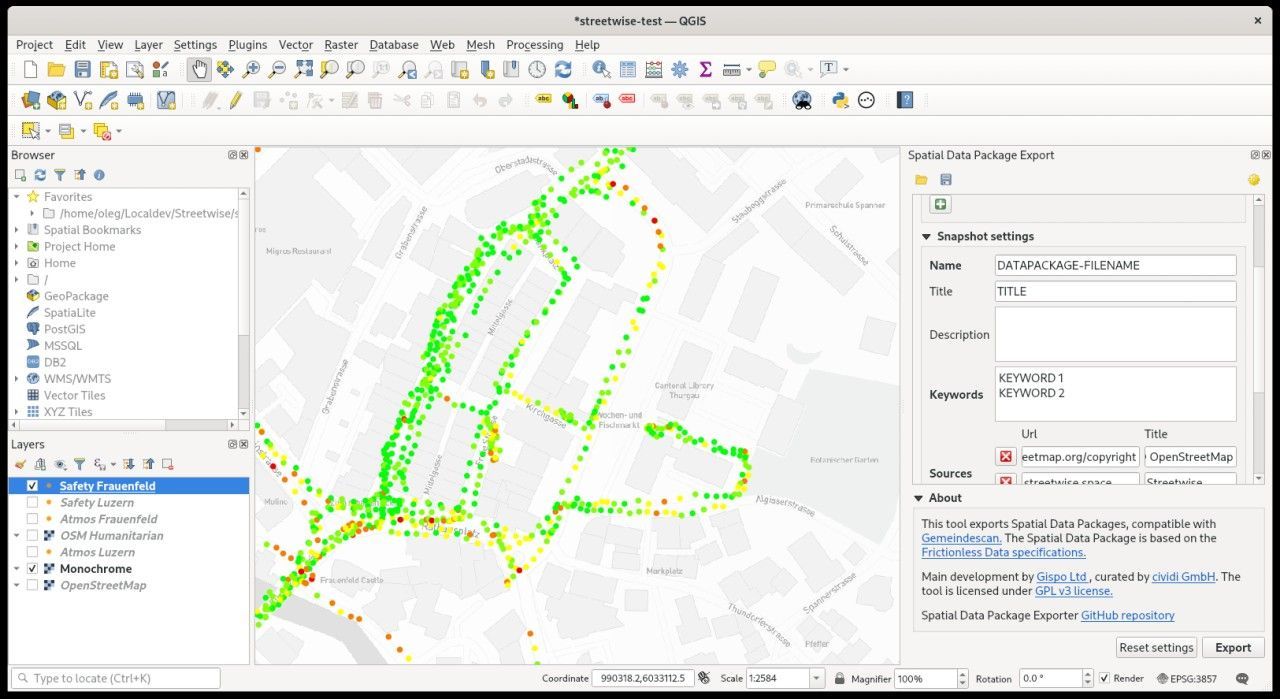This screenshot has height=699, width=1280.
Task: Click the Layer Diagram Options icon
Action: click(569, 100)
